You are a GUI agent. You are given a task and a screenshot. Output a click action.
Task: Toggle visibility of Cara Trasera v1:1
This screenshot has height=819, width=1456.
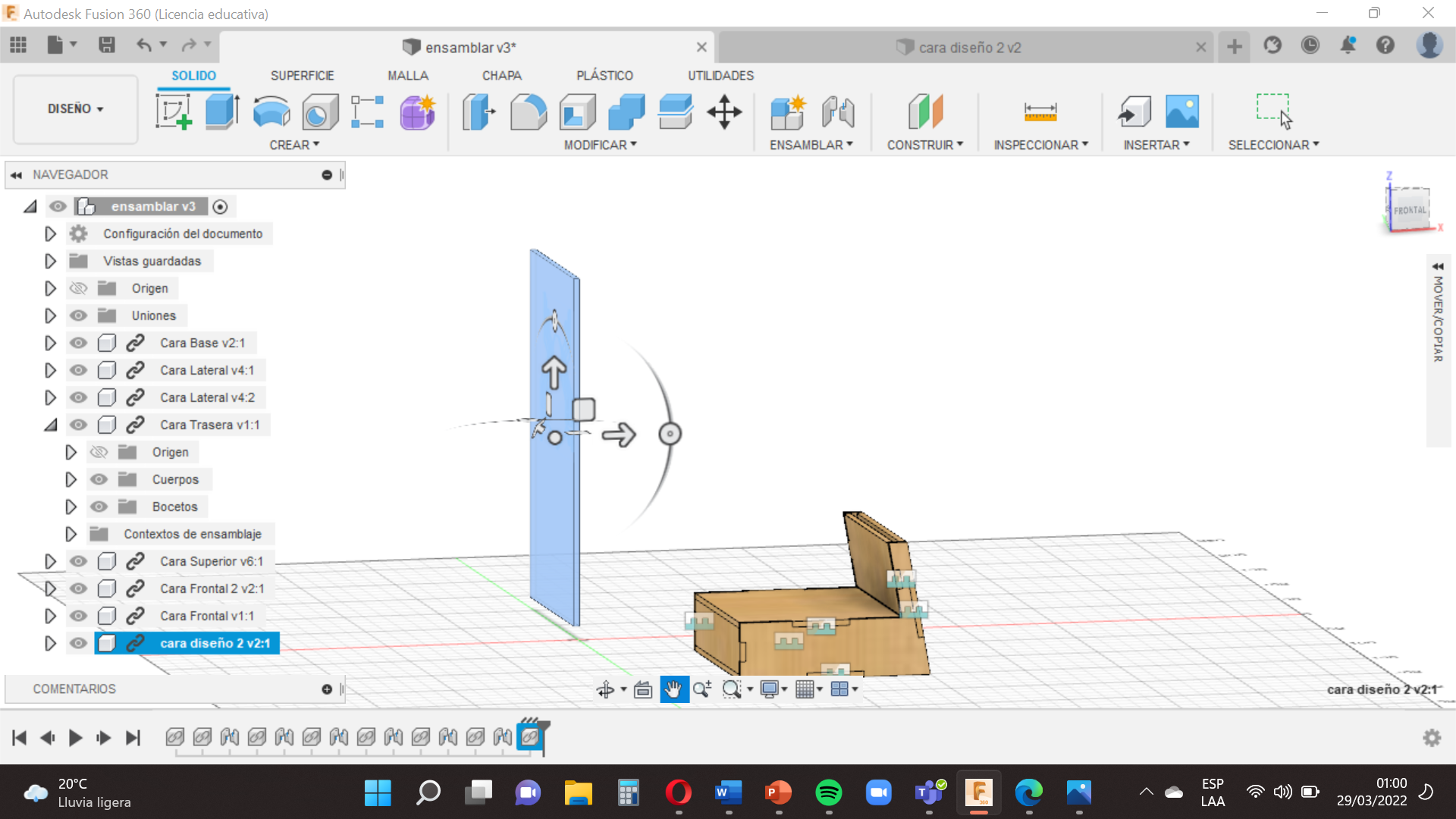point(78,425)
